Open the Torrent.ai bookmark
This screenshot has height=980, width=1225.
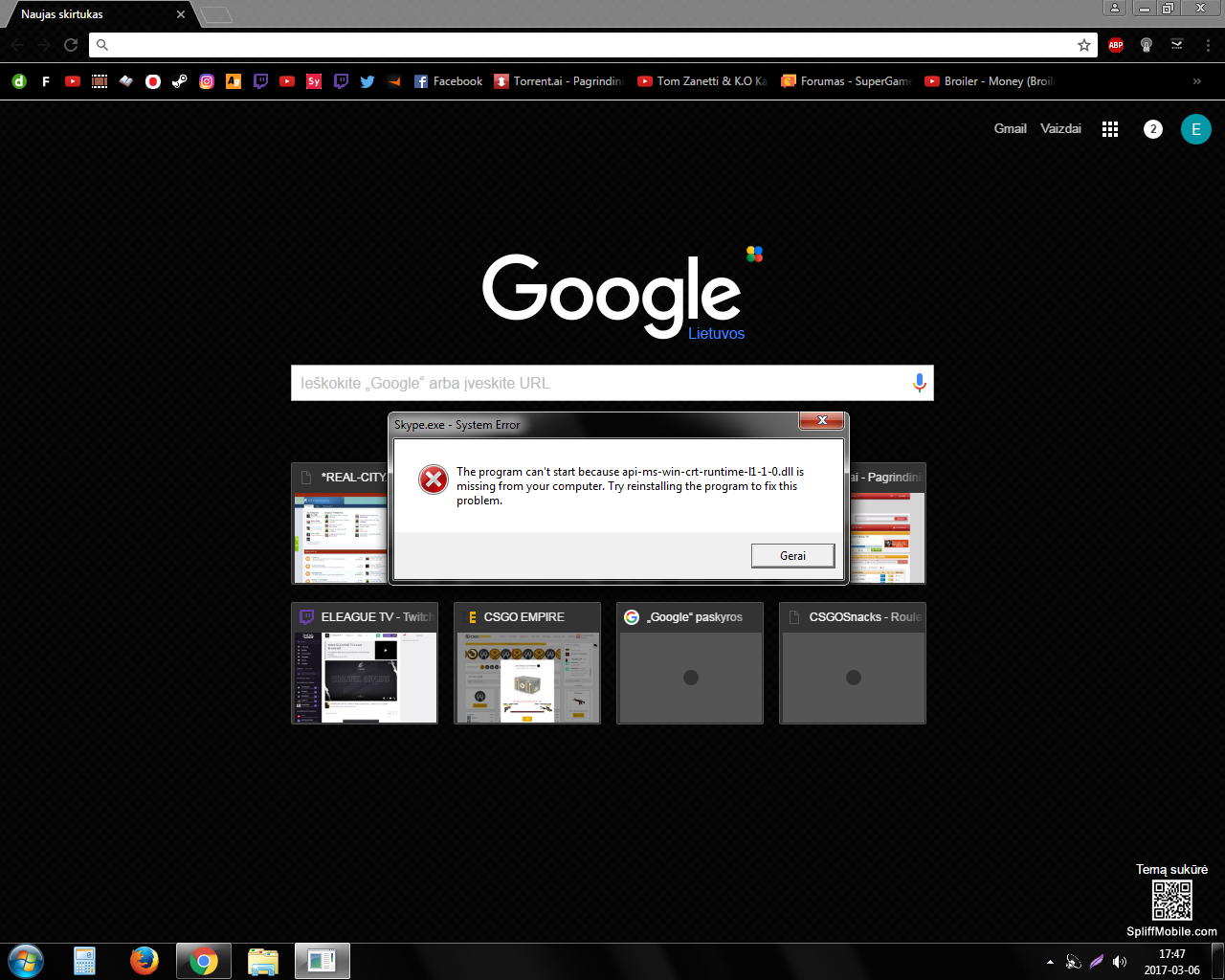click(559, 81)
